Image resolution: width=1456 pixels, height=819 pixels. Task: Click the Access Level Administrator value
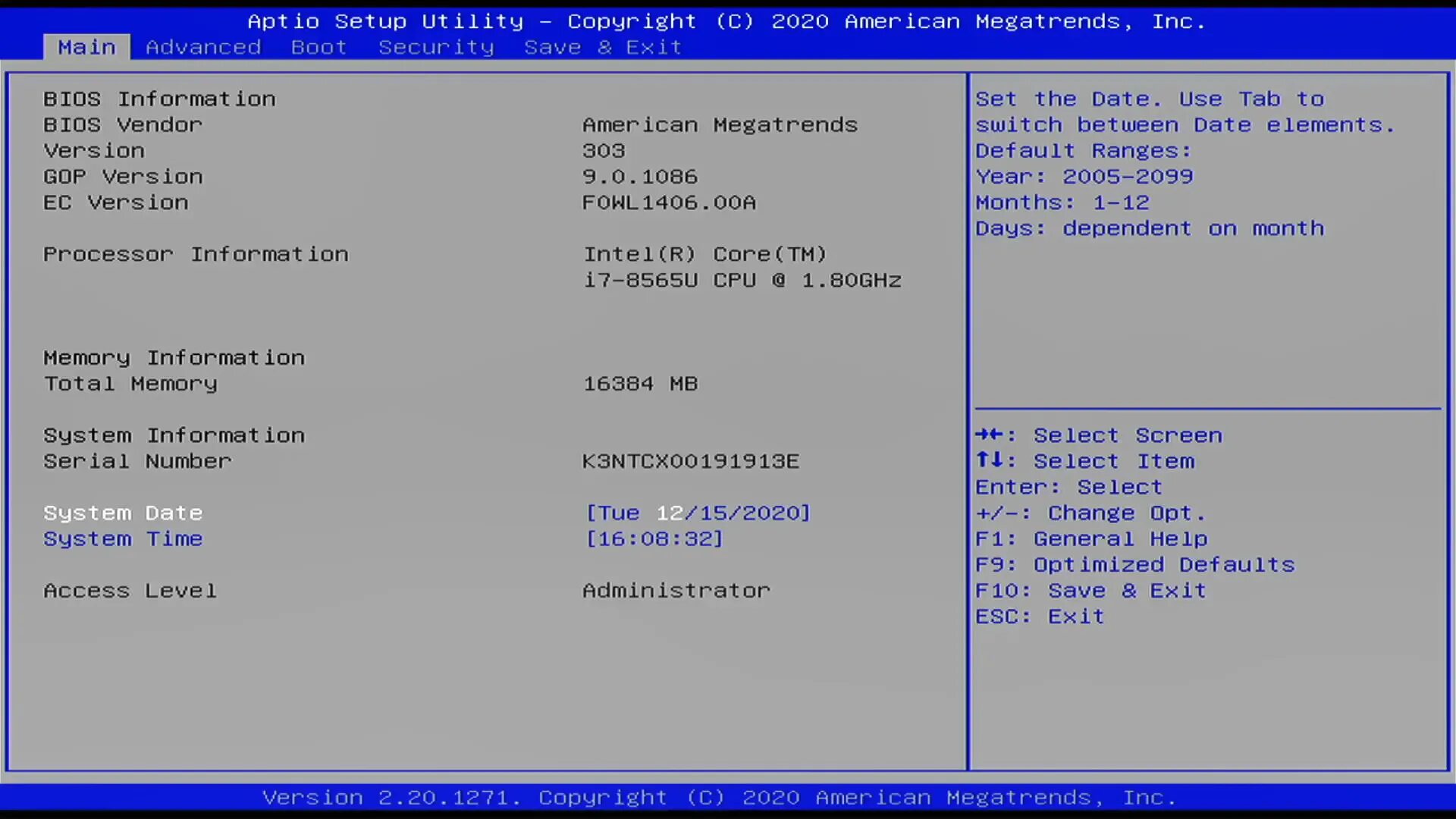[676, 591]
